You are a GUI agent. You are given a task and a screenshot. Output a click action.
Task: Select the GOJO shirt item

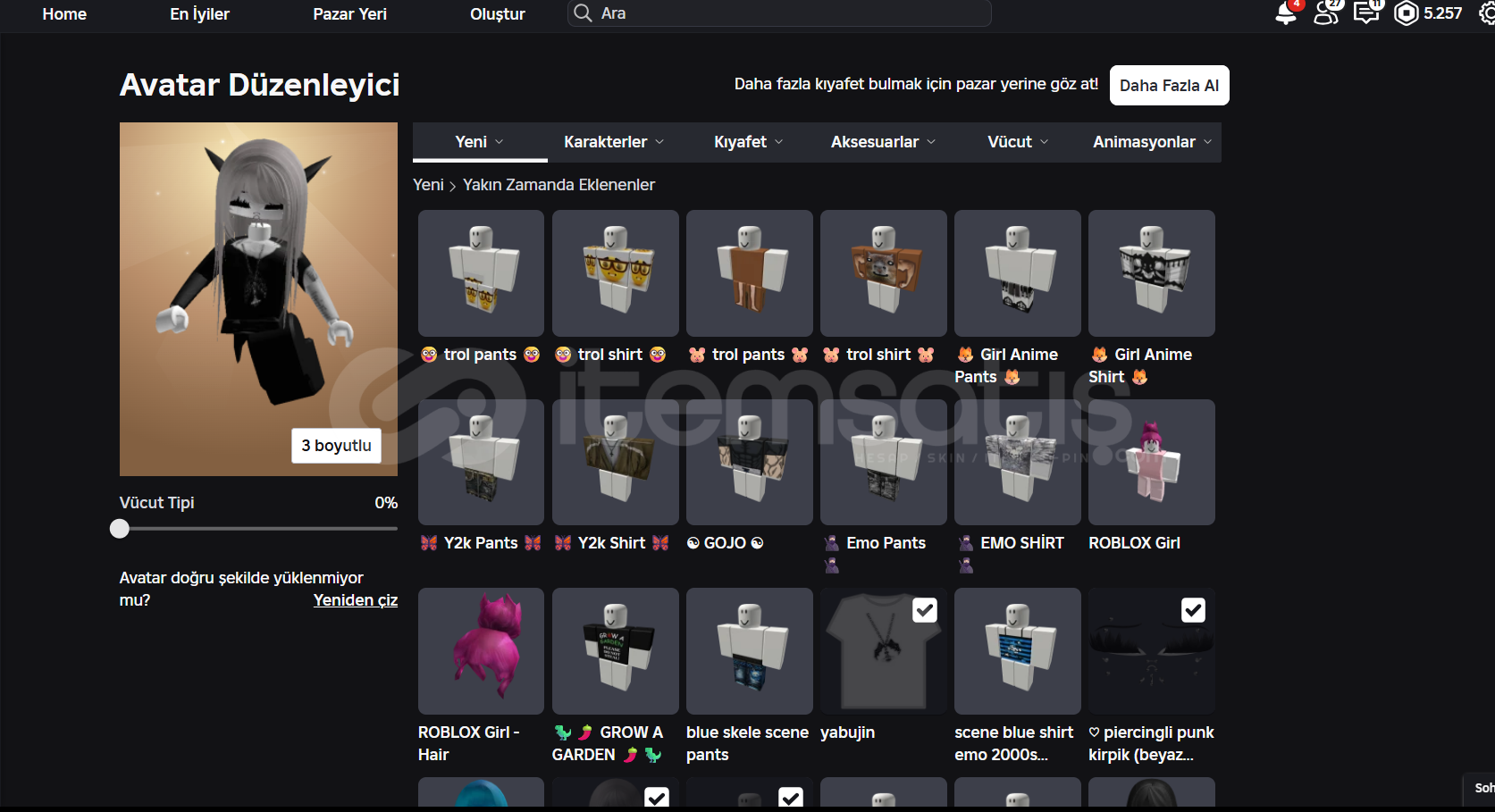(x=749, y=462)
